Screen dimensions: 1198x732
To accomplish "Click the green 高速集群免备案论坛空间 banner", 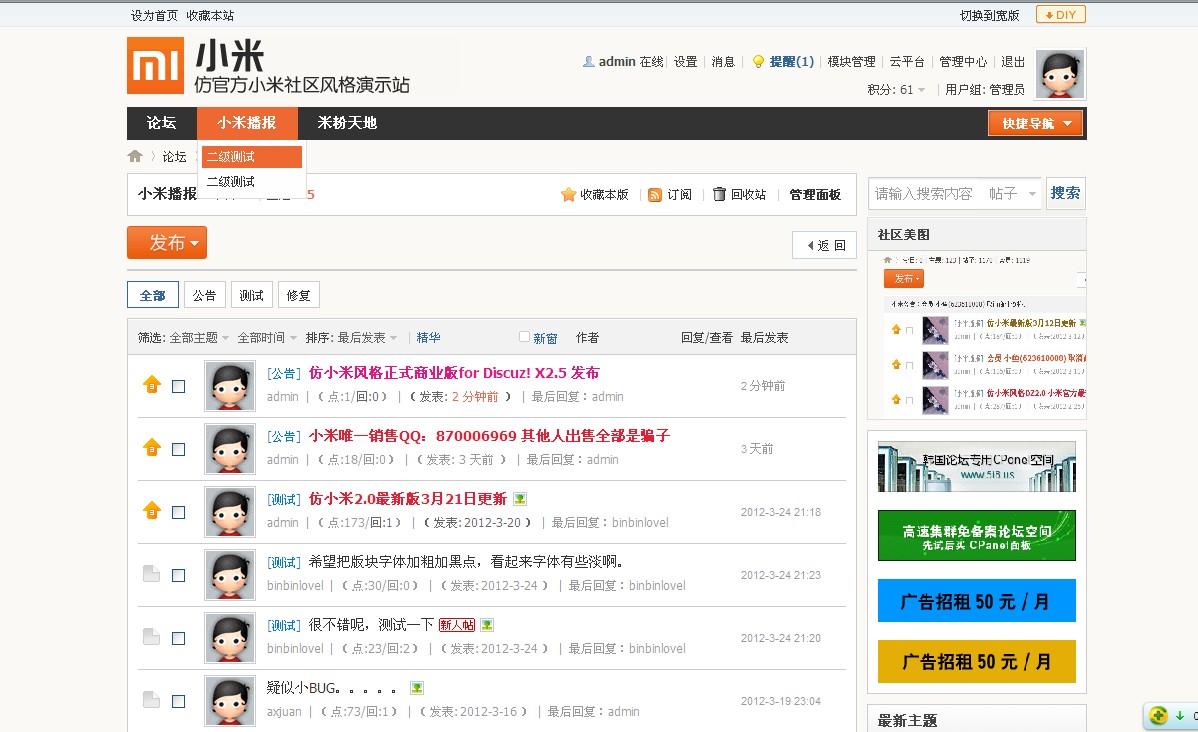I will coord(976,536).
